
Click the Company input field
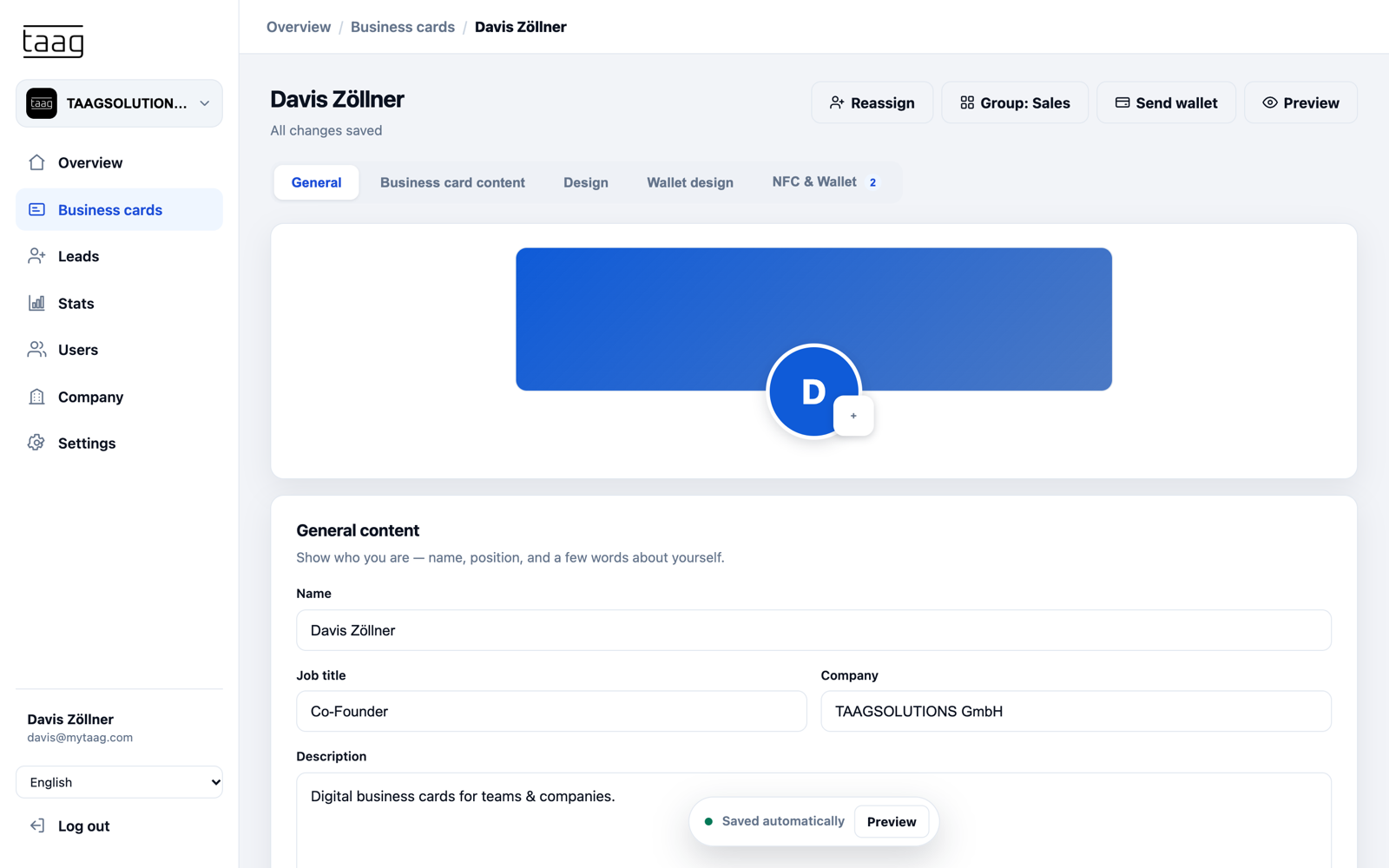(x=1076, y=711)
